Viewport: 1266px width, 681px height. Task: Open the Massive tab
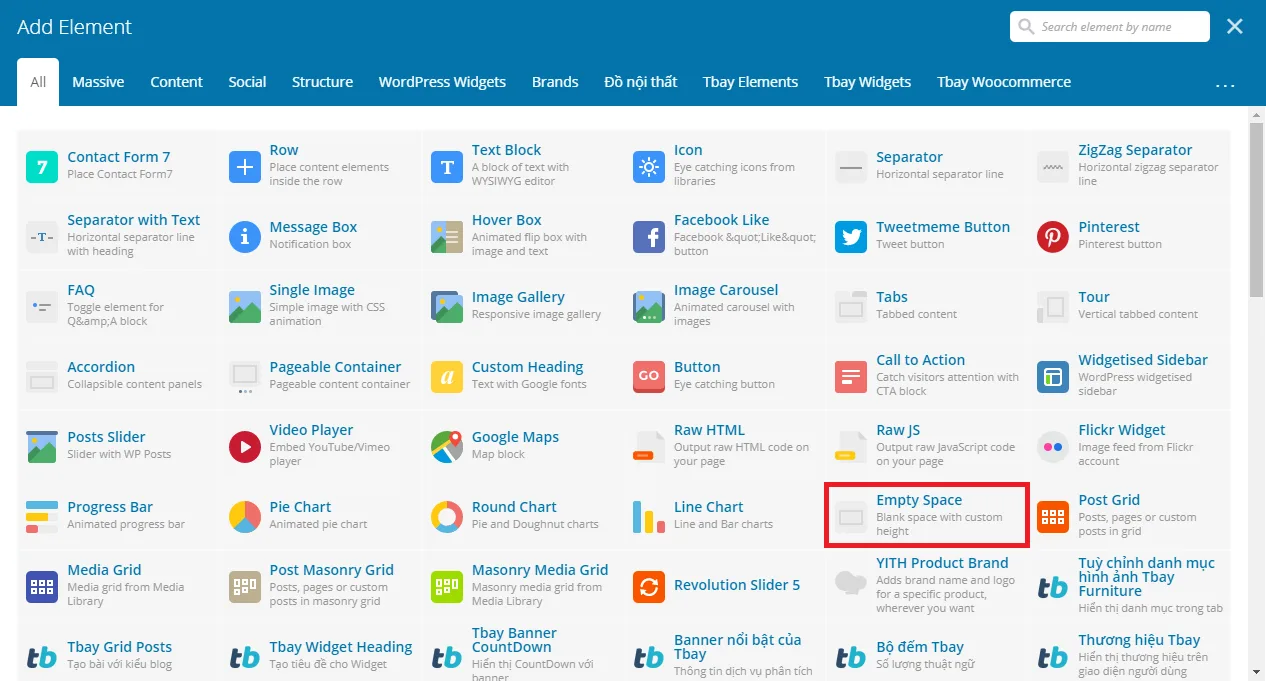pyautogui.click(x=98, y=82)
